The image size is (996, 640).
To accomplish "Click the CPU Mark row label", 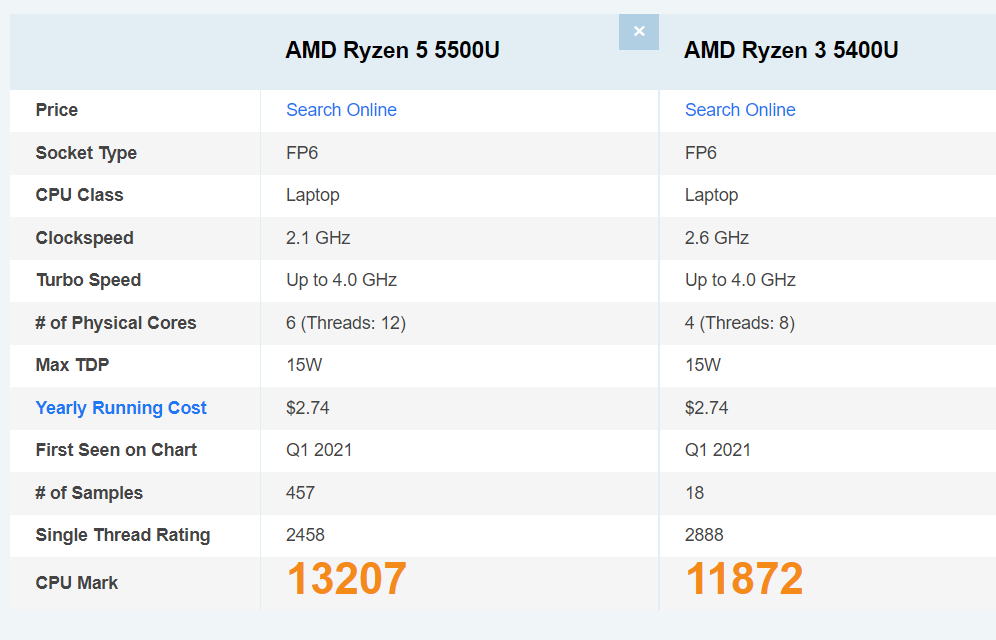I will click(x=77, y=583).
